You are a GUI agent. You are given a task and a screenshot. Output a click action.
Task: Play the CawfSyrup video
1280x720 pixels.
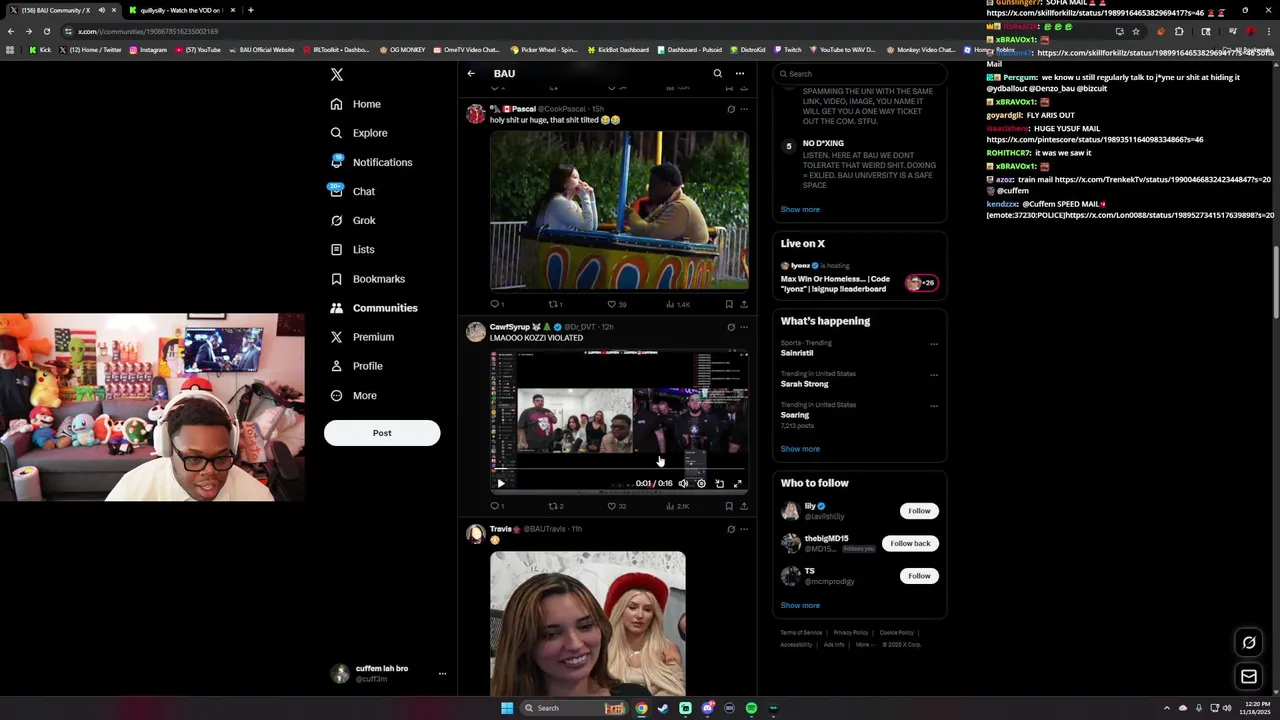coord(501,484)
